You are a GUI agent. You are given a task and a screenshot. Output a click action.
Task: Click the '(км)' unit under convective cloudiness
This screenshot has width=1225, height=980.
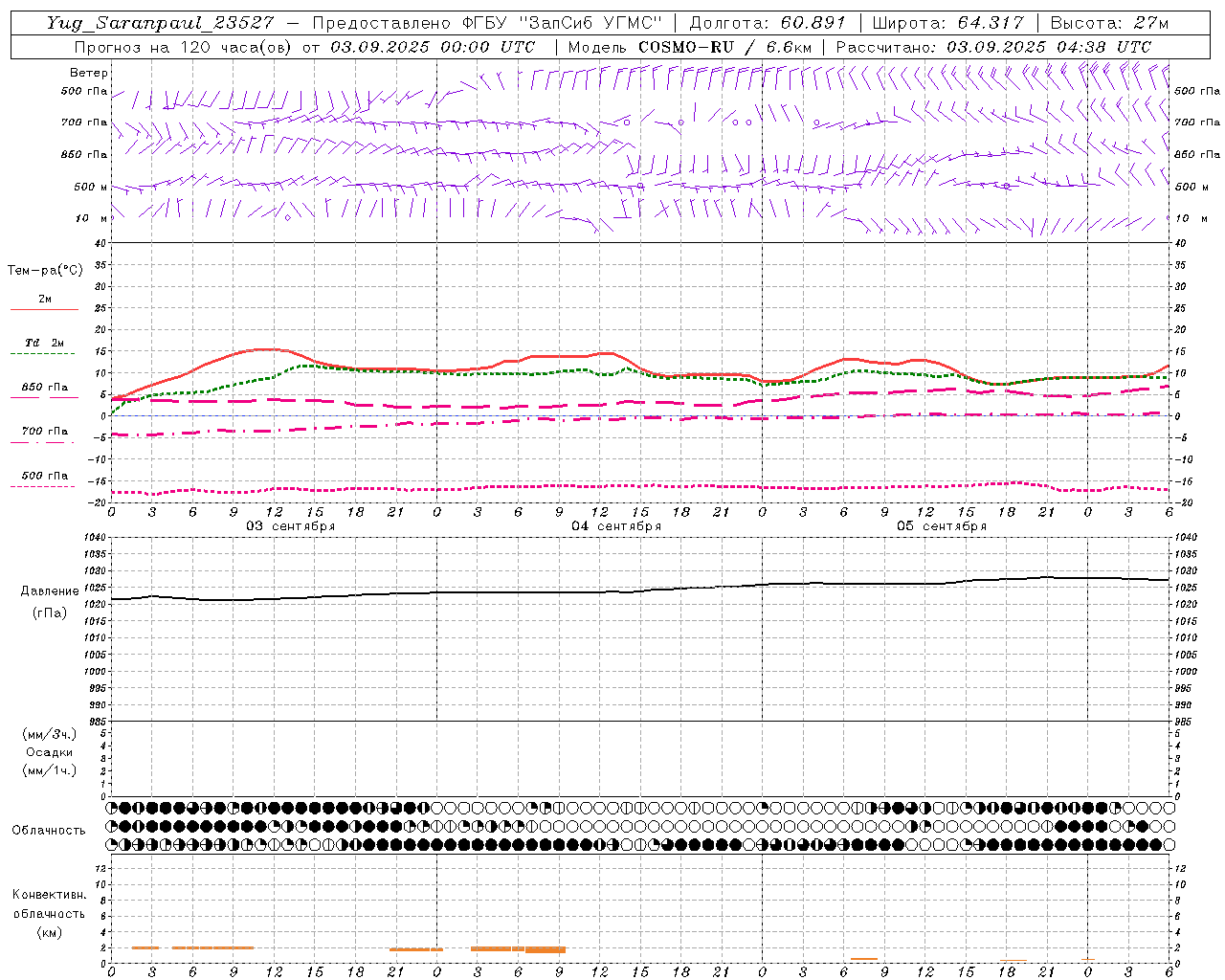coord(49,932)
